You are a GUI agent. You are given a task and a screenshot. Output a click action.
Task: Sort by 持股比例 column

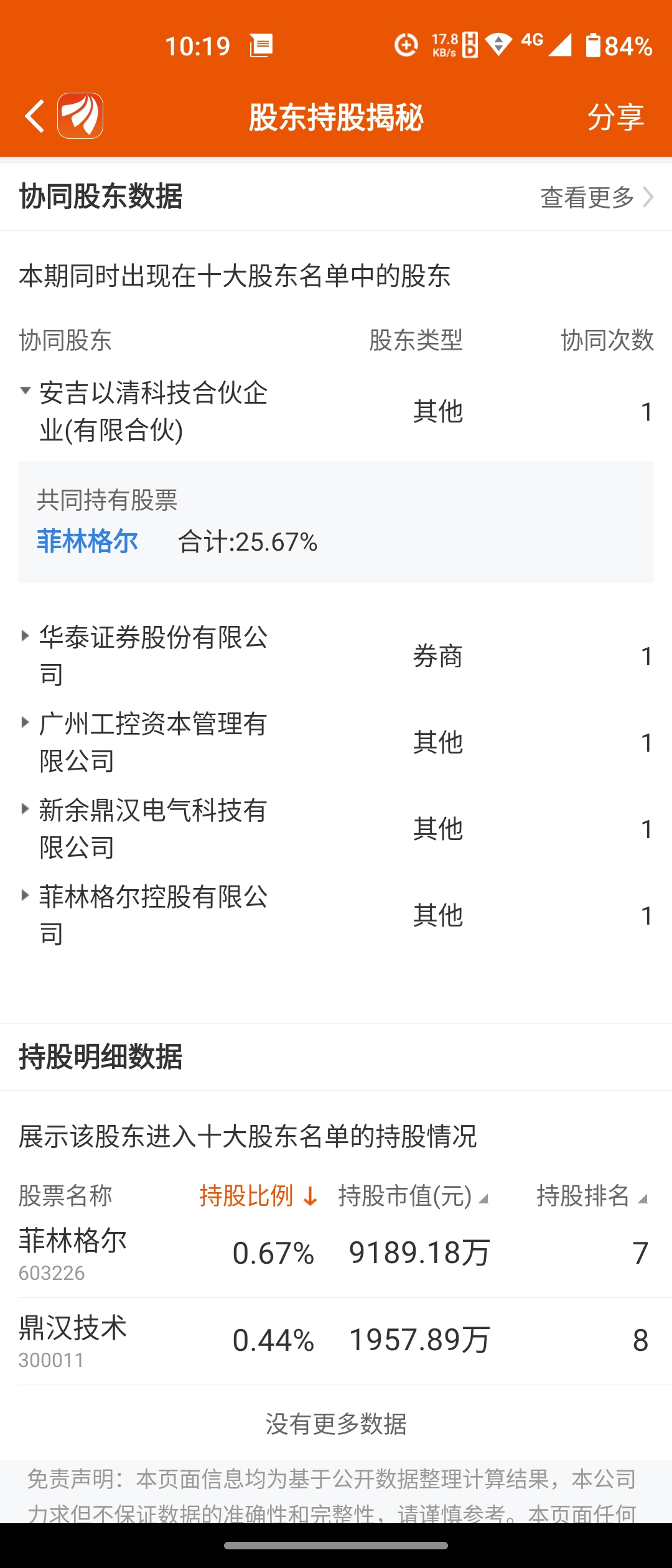tap(258, 1196)
